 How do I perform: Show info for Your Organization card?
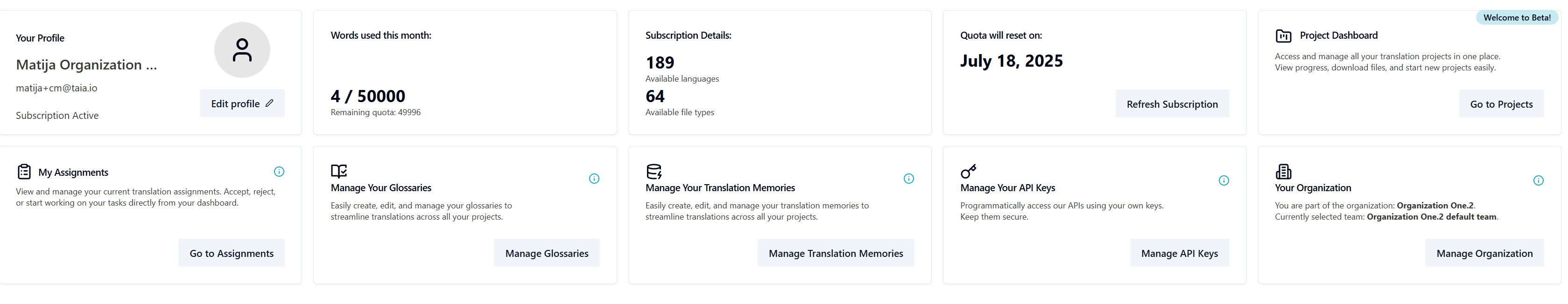1538,180
